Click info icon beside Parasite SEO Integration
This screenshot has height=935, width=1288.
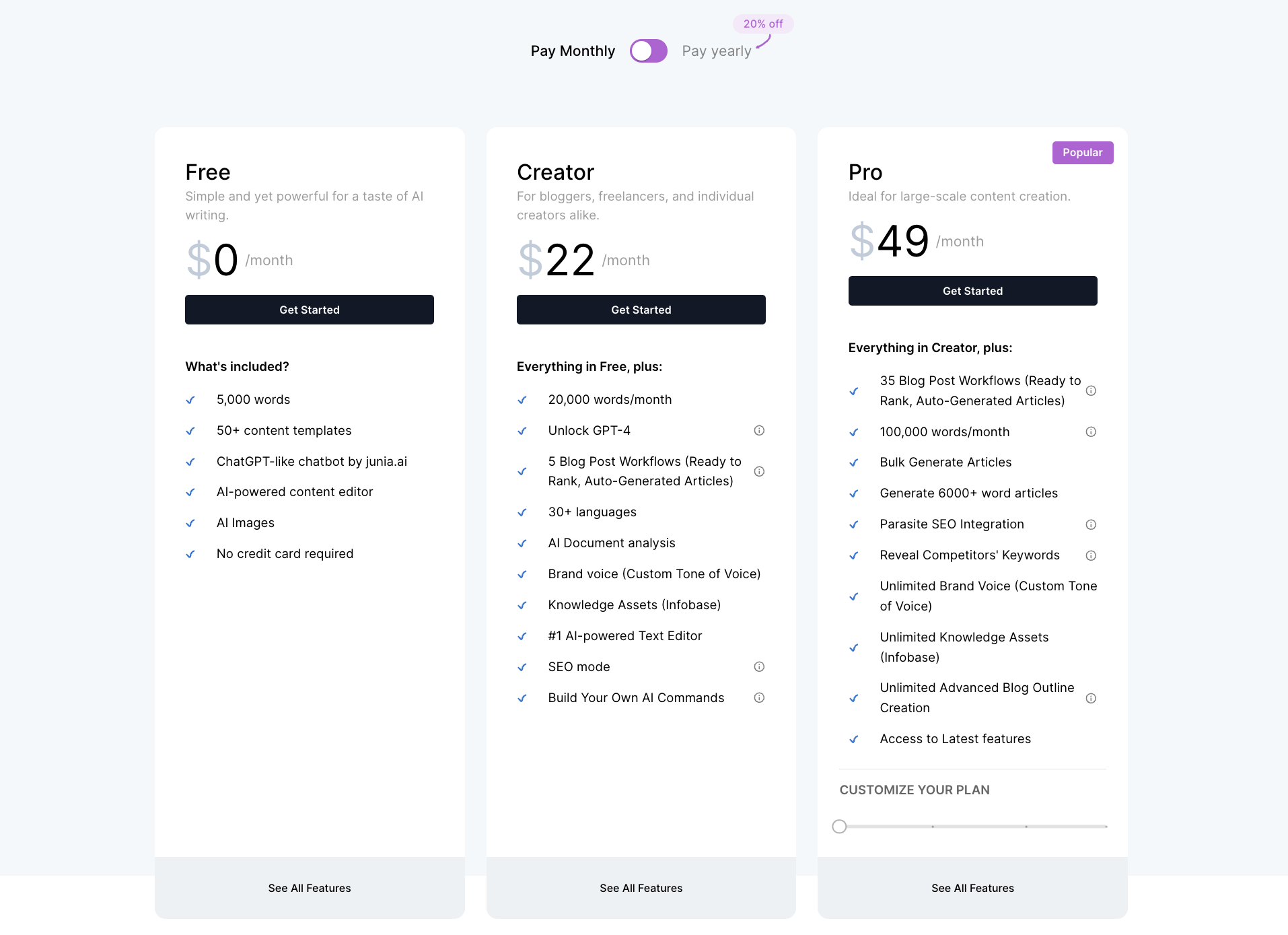tap(1091, 524)
